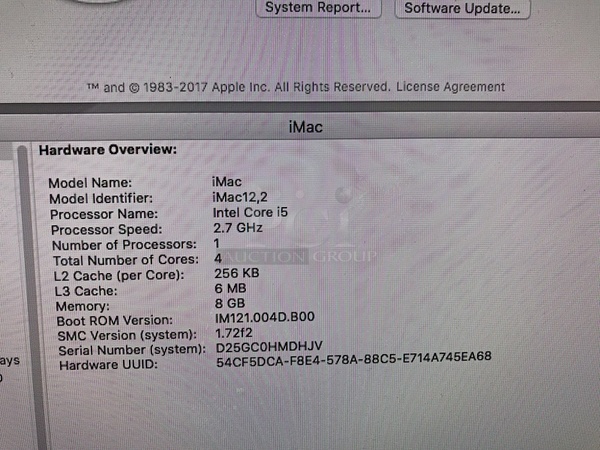Select the IM121.004D.B00 value
600x450 pixels.
point(265,317)
